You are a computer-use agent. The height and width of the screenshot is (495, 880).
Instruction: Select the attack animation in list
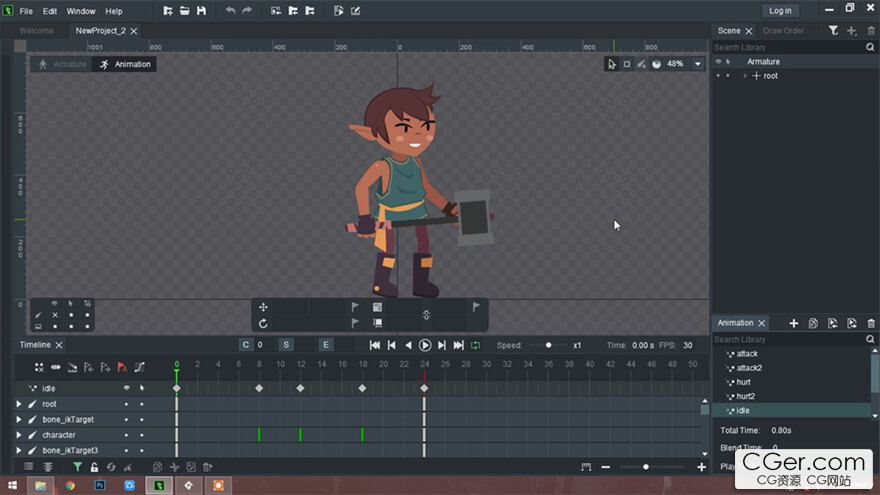point(747,354)
